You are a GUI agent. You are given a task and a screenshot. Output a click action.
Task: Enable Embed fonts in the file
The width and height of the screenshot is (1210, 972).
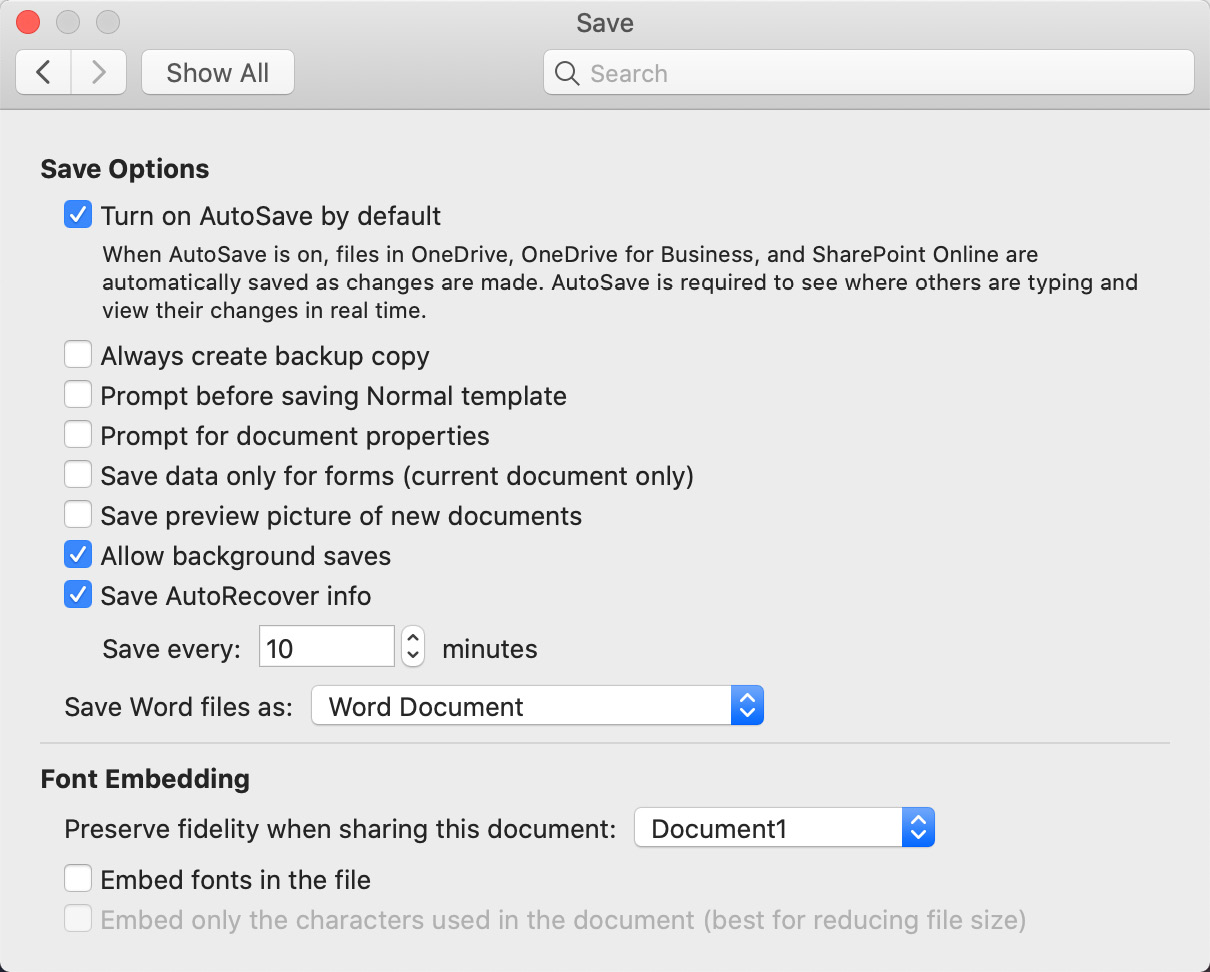(x=78, y=878)
